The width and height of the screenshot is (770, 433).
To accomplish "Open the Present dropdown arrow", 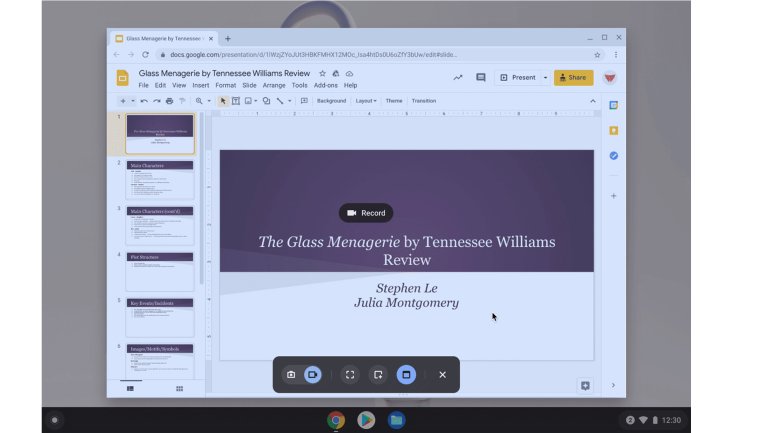I will (x=545, y=77).
